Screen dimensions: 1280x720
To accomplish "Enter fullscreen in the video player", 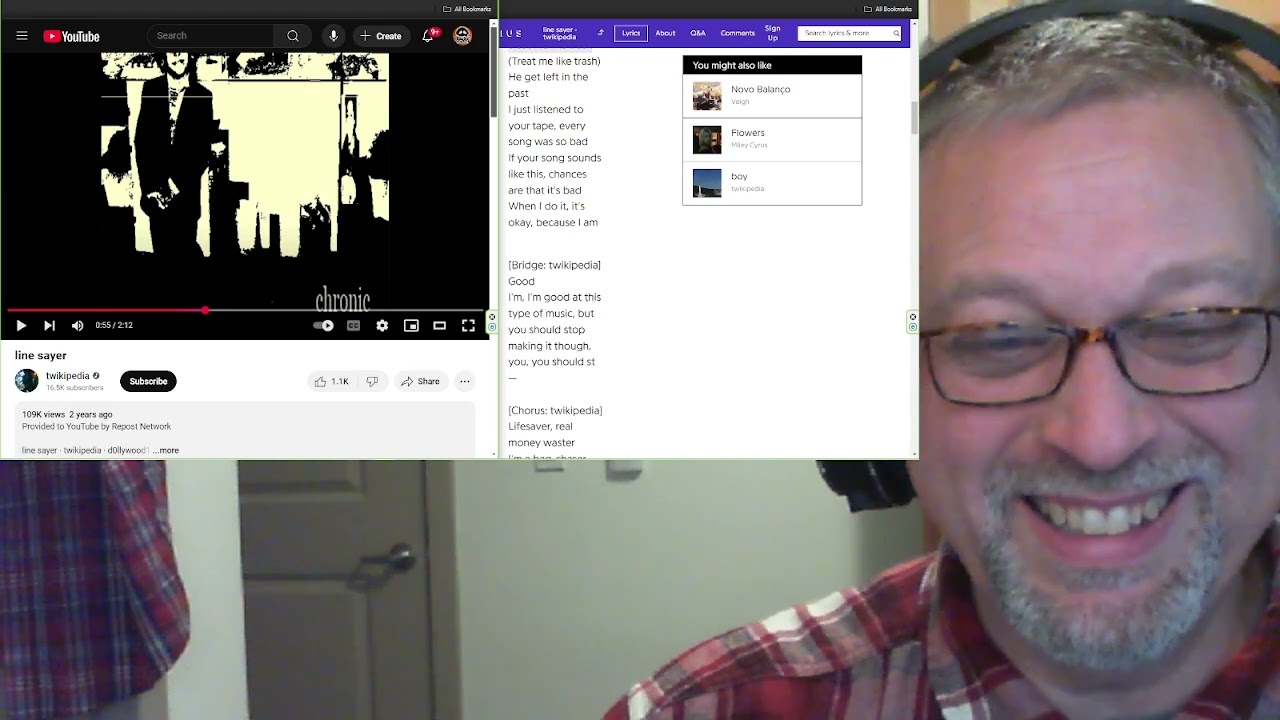I will pos(468,325).
